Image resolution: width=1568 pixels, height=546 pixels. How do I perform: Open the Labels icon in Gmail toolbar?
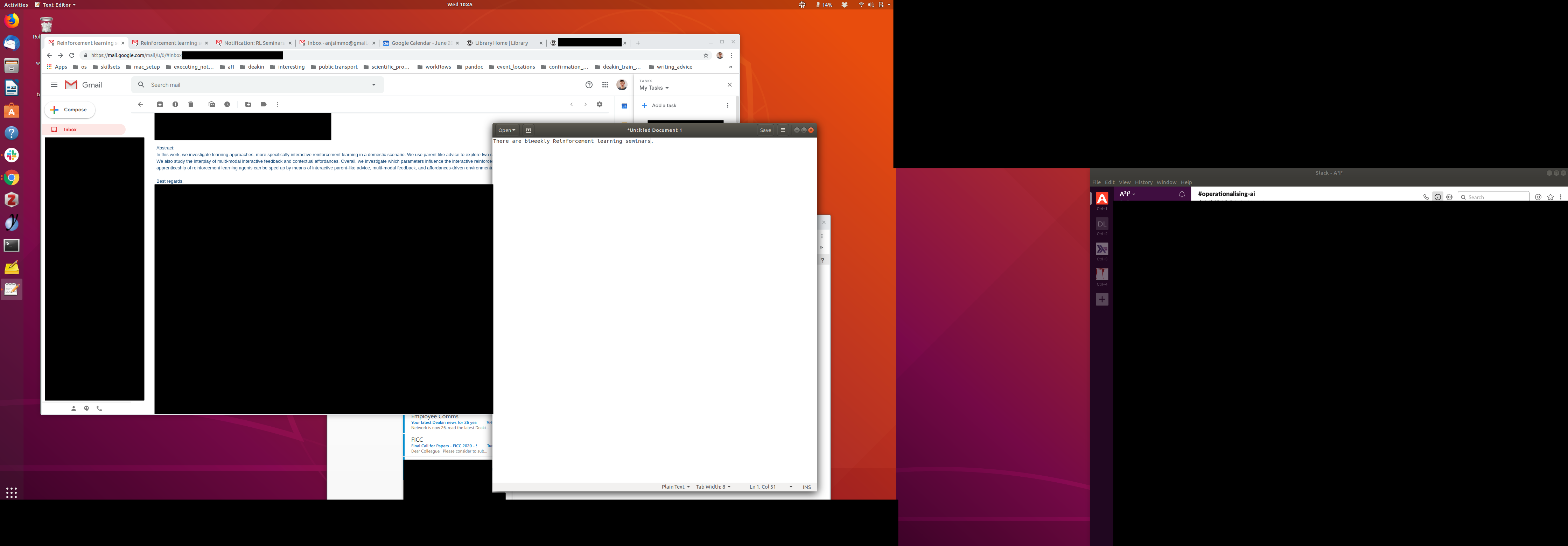coord(264,105)
